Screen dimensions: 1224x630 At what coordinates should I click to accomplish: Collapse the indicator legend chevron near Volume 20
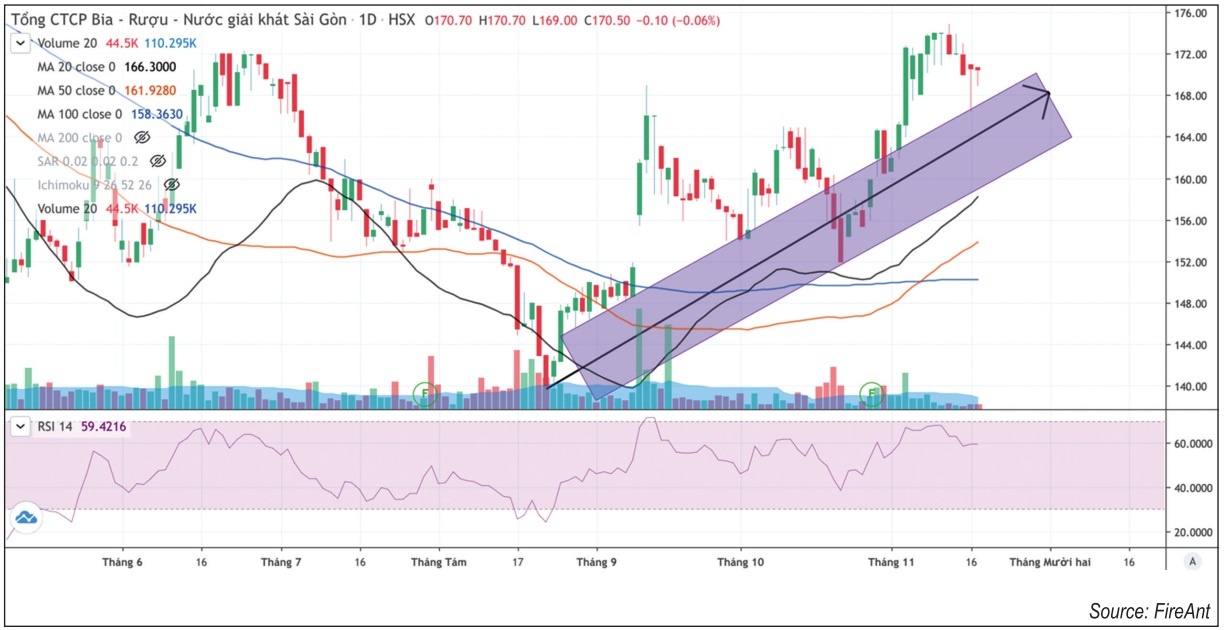point(20,43)
